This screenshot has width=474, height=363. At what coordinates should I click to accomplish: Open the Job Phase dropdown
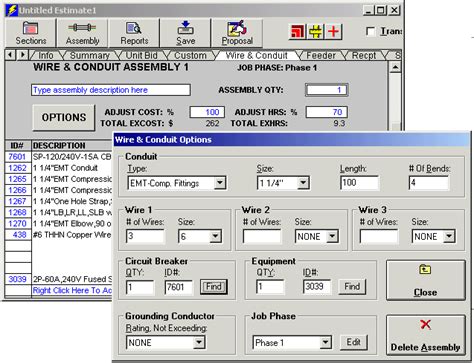[325, 342]
